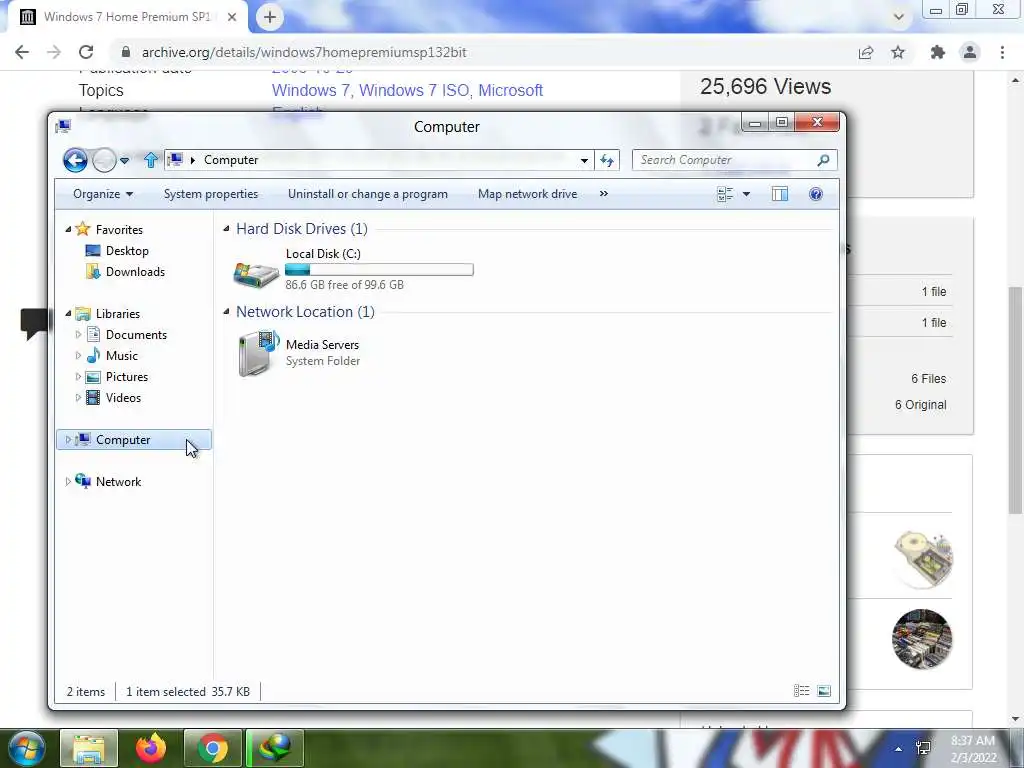Collapse the Libraries tree group
The width and height of the screenshot is (1024, 768).
click(x=68, y=313)
